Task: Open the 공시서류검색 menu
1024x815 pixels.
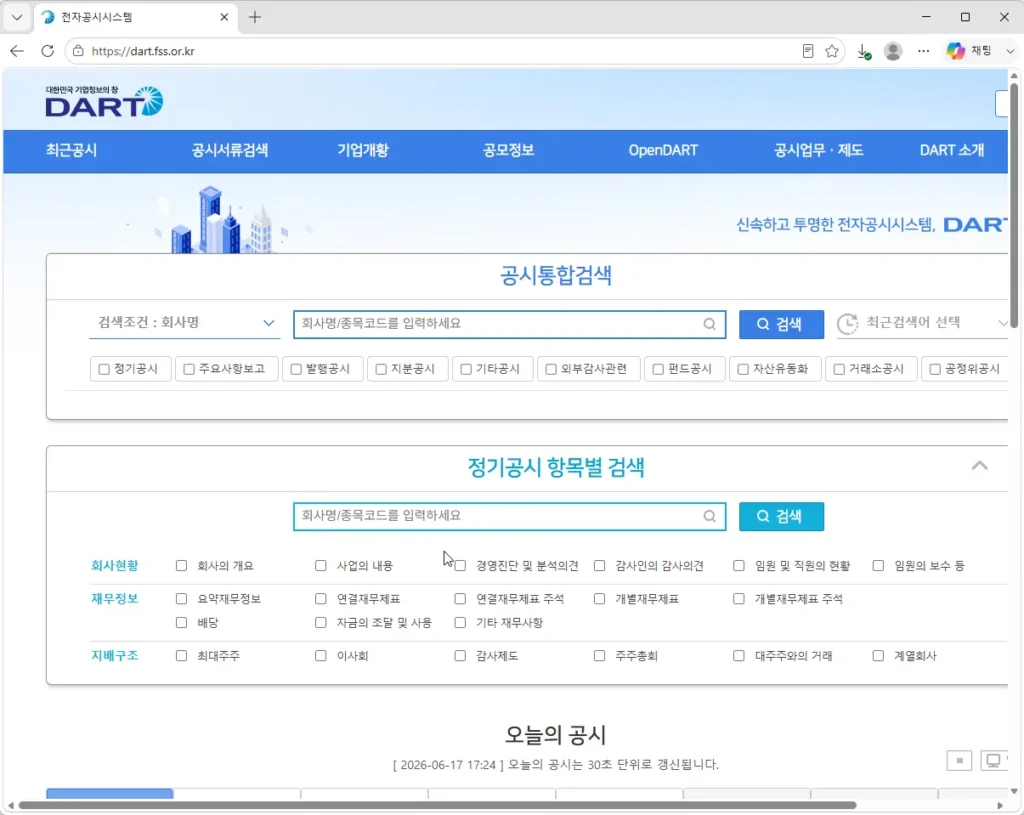Action: (x=229, y=150)
